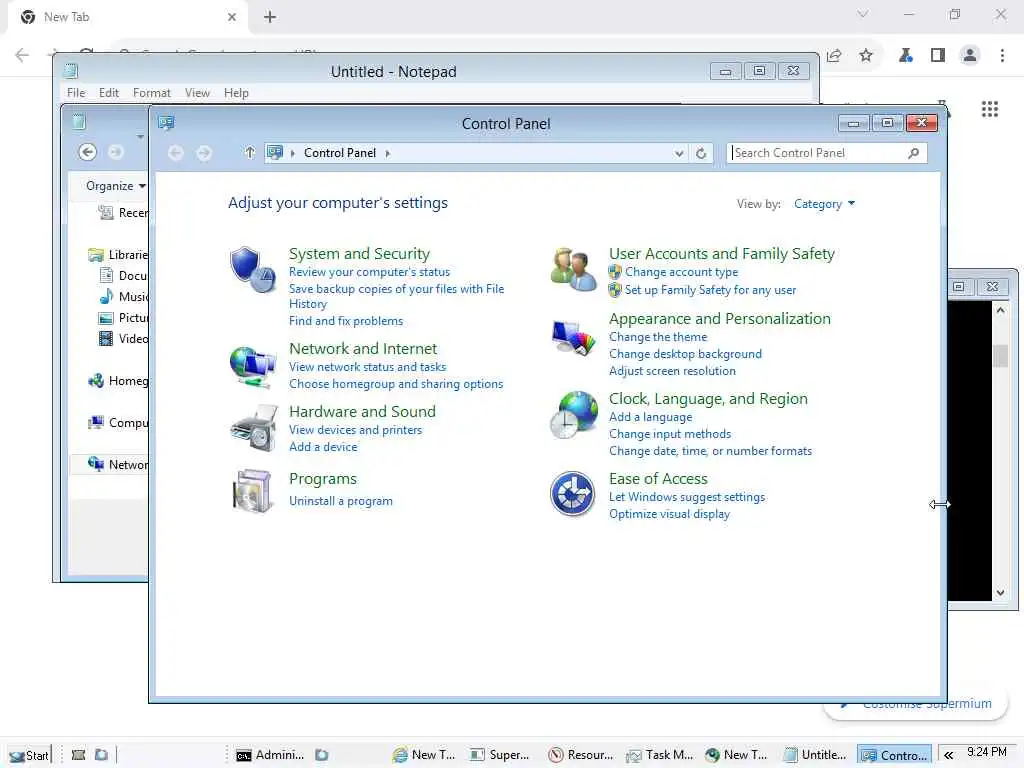Click Chrome share page icon
This screenshot has width=1024, height=768.
click(x=834, y=56)
